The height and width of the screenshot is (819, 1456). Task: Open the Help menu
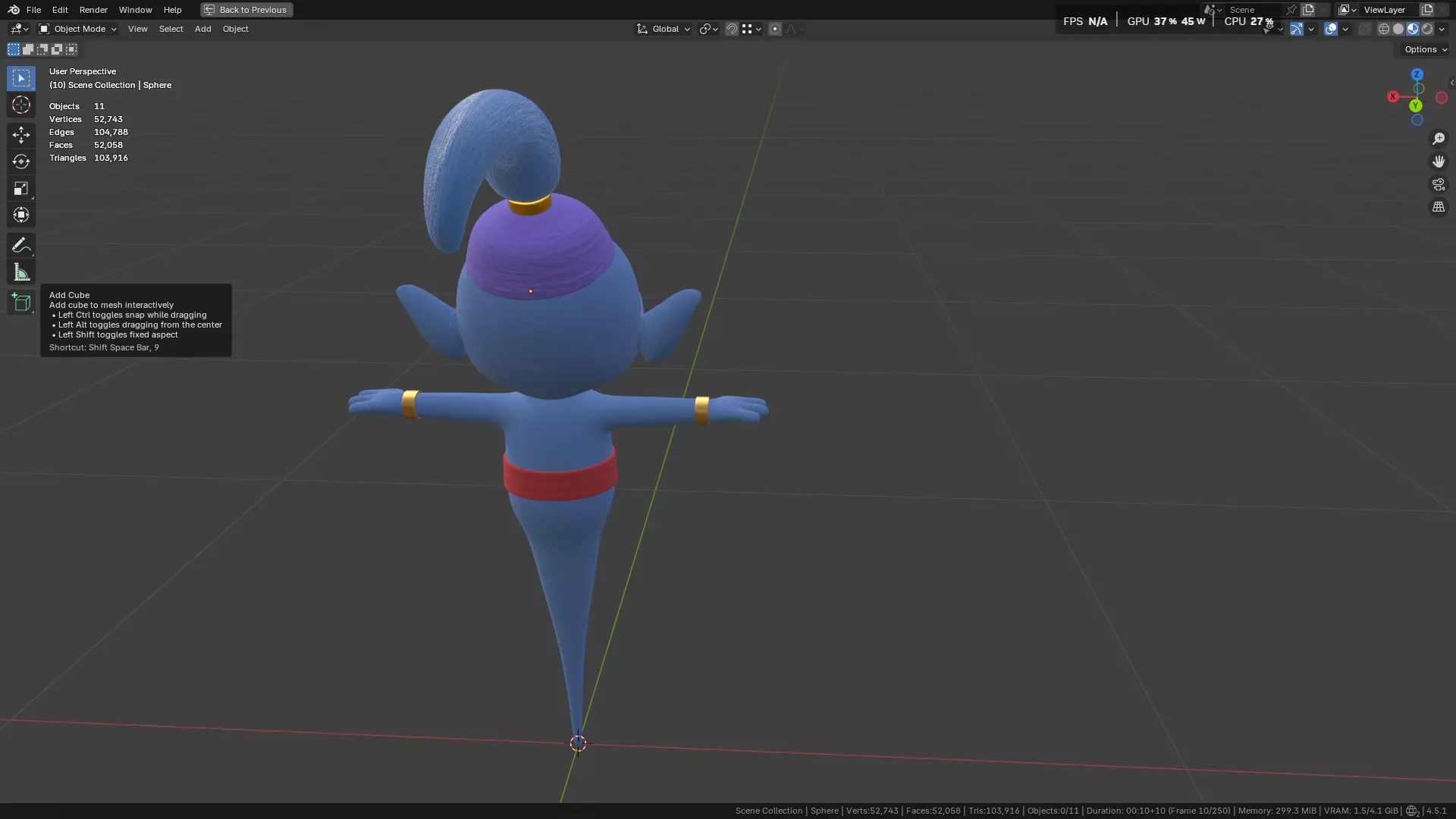click(172, 10)
